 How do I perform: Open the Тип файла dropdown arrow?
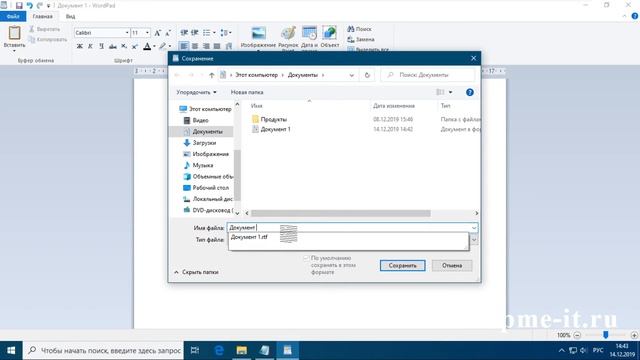(x=474, y=240)
